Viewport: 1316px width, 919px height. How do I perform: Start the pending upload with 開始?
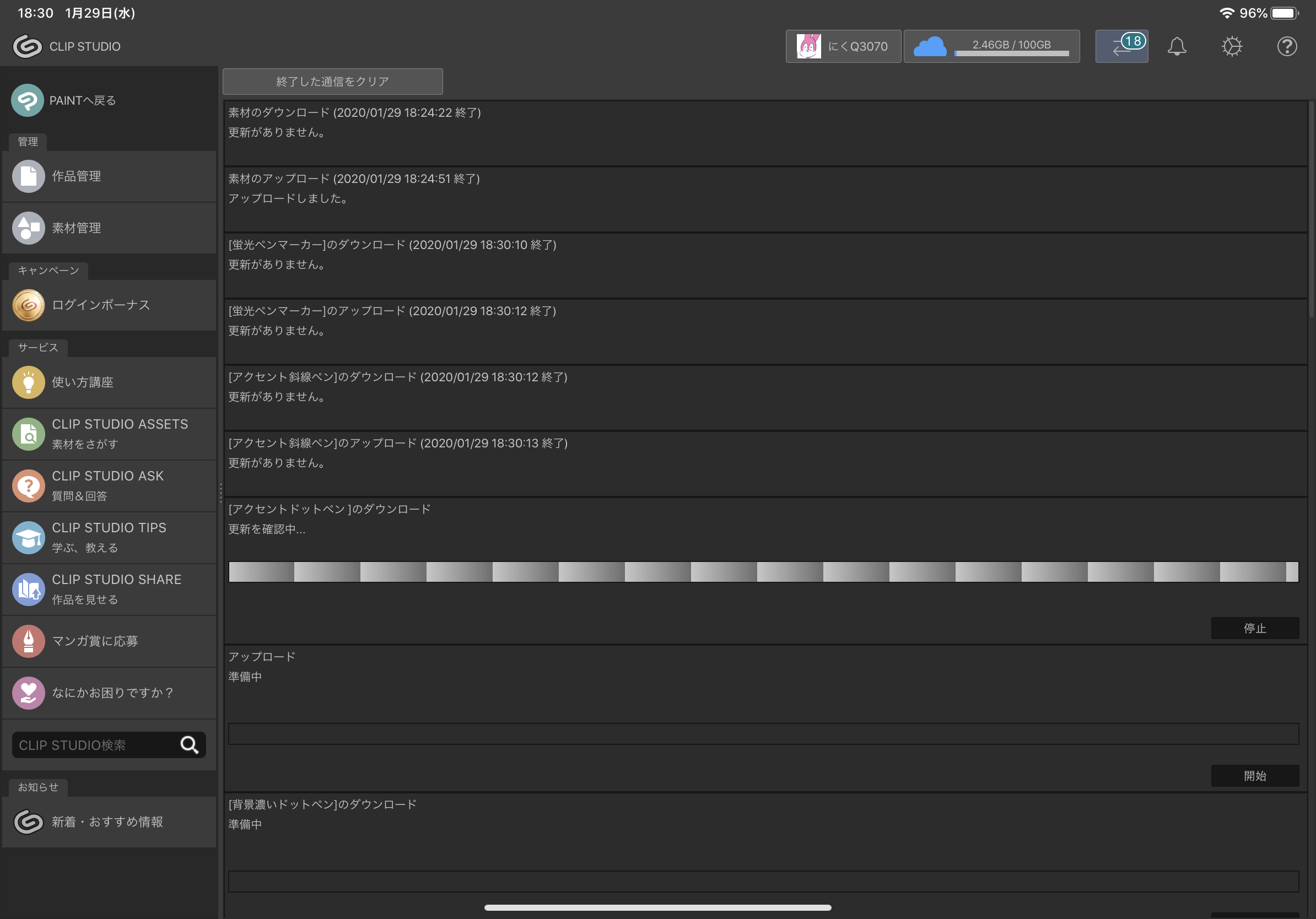(1255, 776)
